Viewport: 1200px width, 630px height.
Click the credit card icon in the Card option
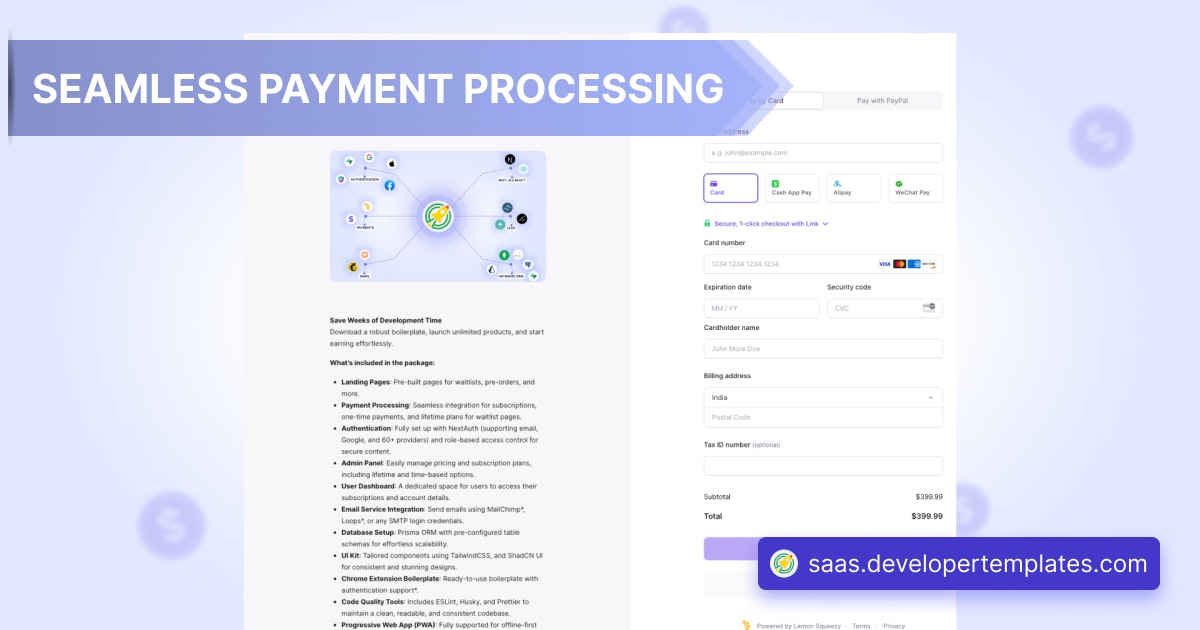point(713,184)
